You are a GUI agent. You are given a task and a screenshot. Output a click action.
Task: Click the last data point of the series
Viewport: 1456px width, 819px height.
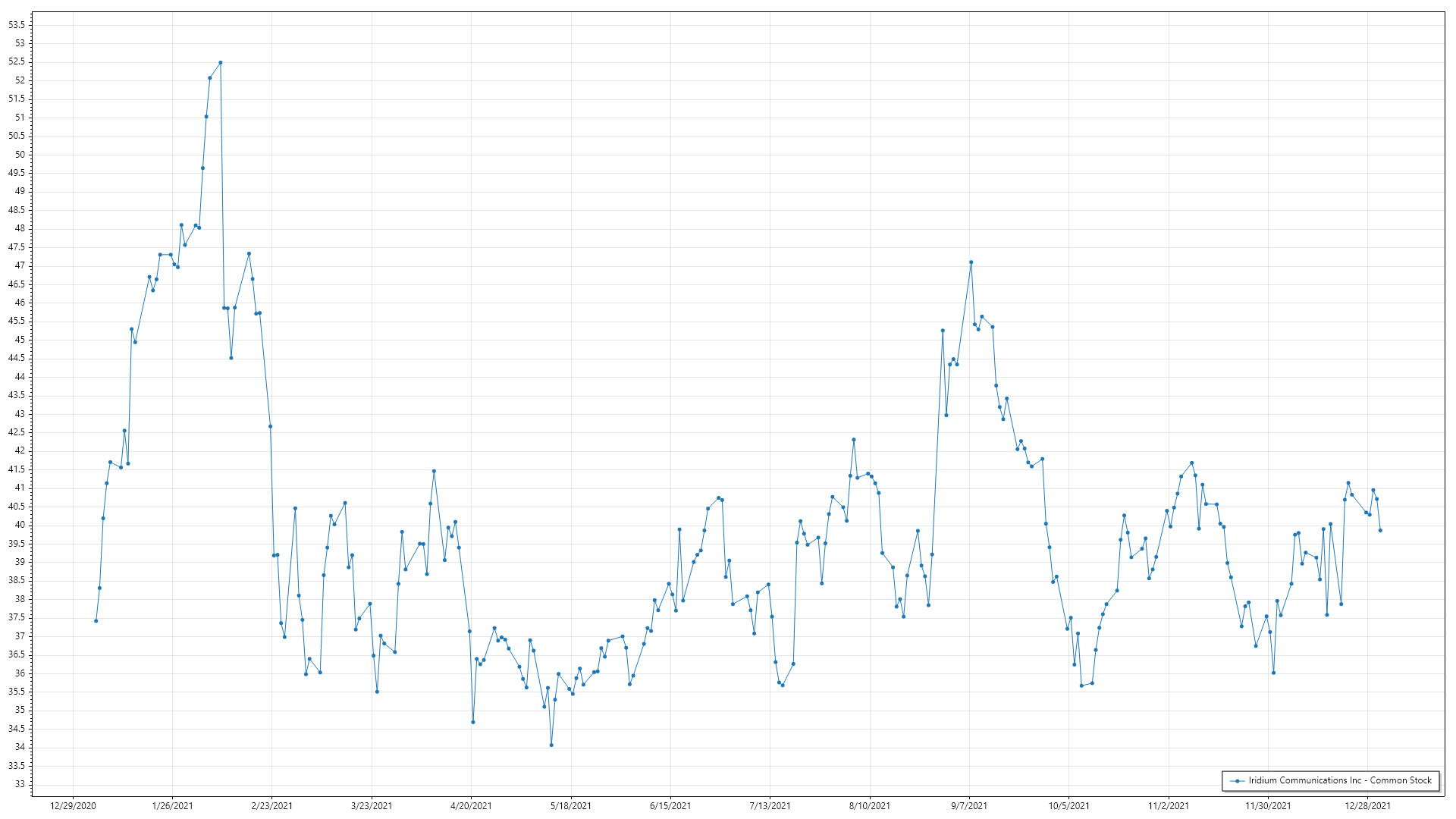coord(1380,530)
